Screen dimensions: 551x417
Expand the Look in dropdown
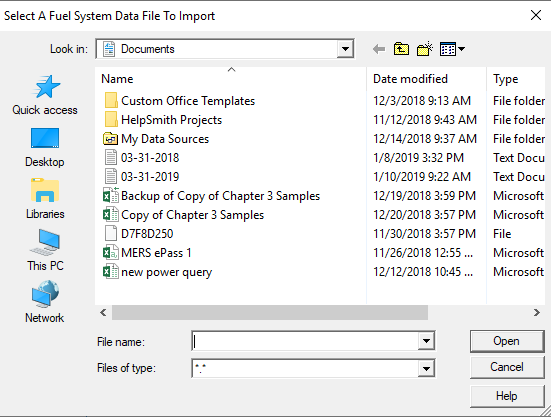(x=345, y=49)
